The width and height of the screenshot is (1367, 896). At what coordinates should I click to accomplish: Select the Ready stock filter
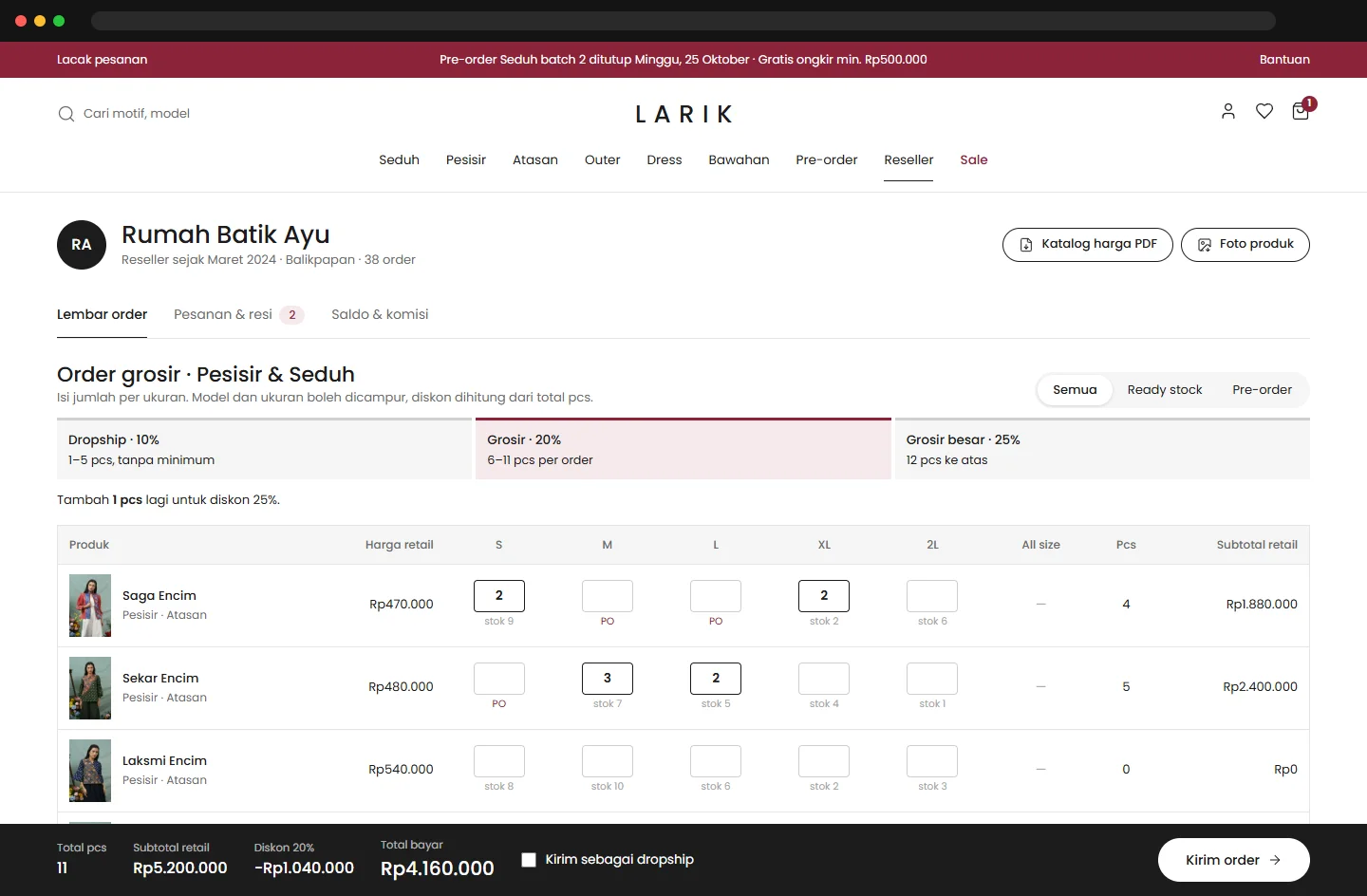(1165, 389)
